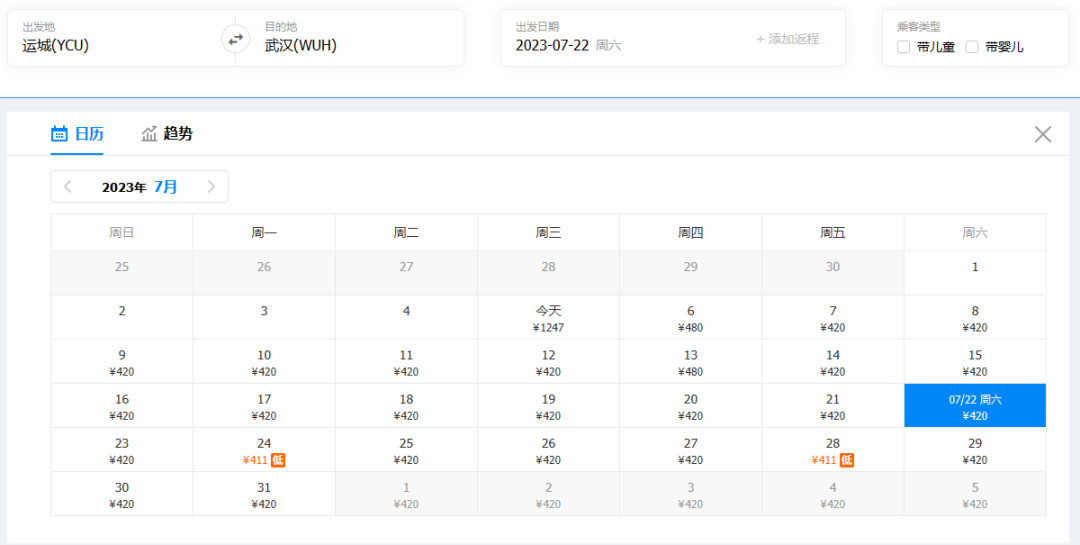Pick July 6 priced ¥480
The height and width of the screenshot is (545, 1080).
click(x=690, y=318)
